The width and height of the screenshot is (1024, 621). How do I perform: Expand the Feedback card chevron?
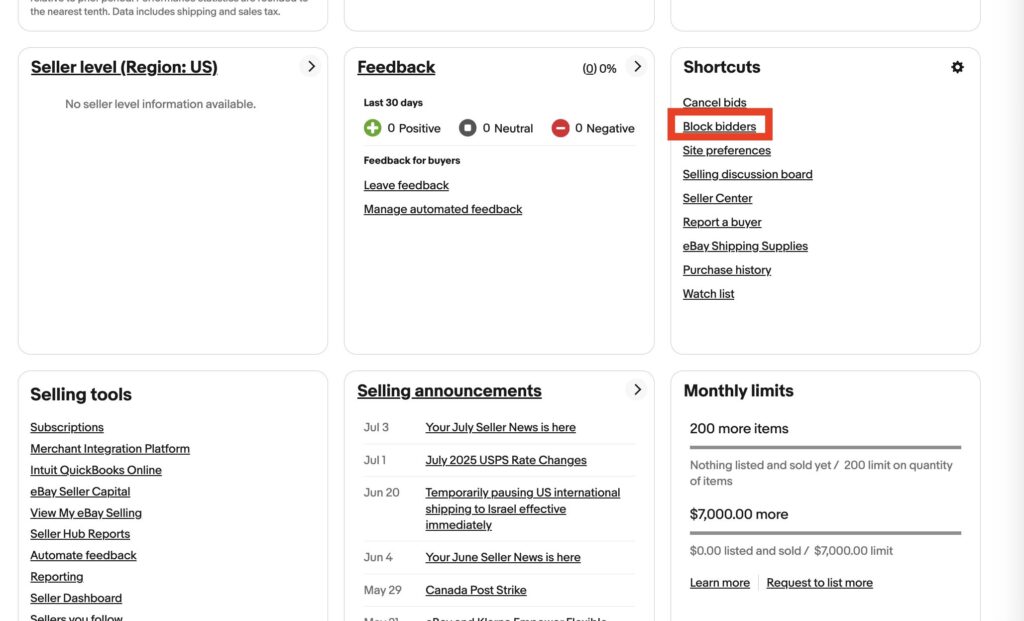(x=637, y=67)
